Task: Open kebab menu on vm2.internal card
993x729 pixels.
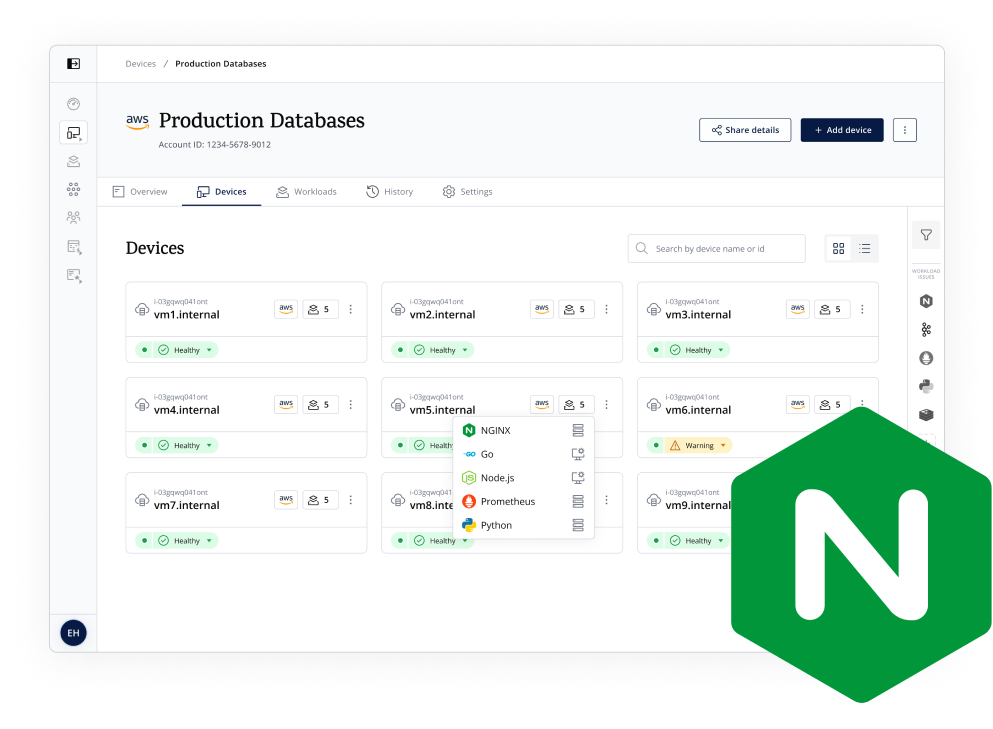Action: [607, 309]
